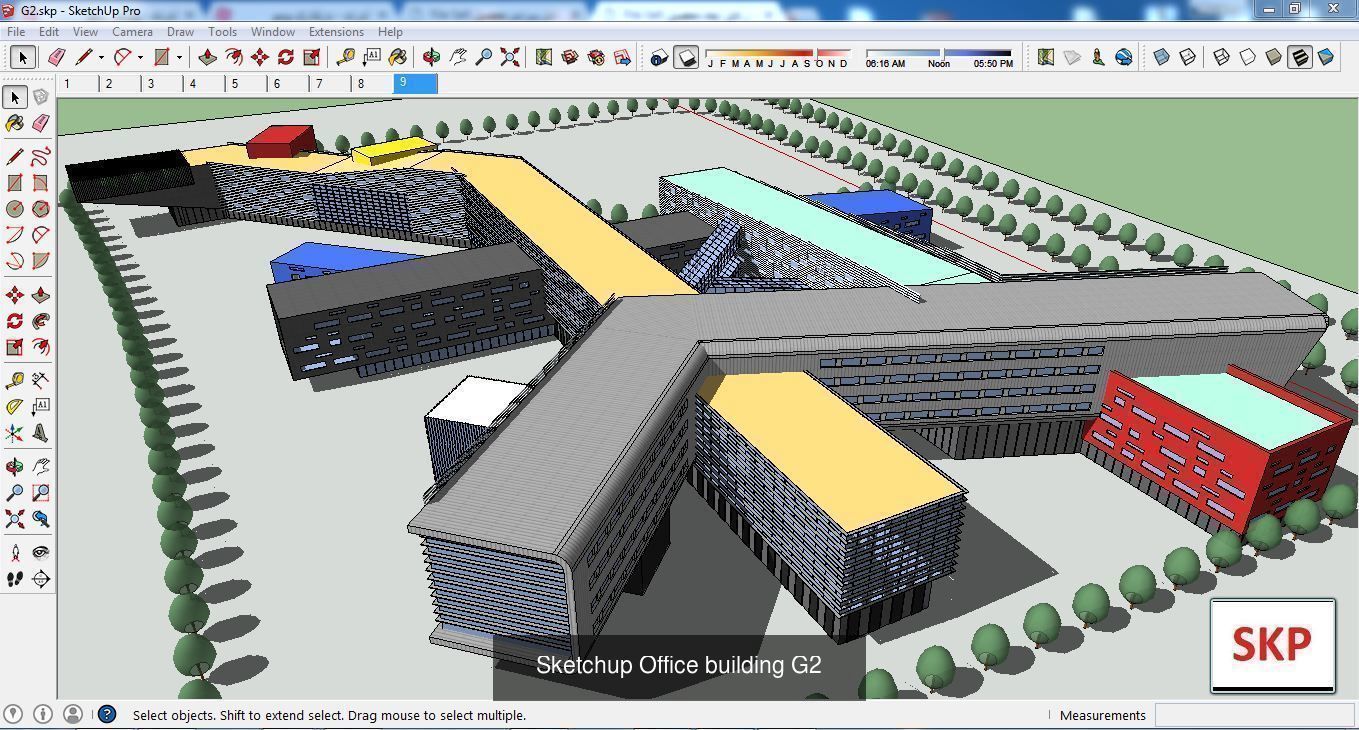1359x730 pixels.
Task: Select the Text label tool in top toolbar
Action: click(x=372, y=58)
